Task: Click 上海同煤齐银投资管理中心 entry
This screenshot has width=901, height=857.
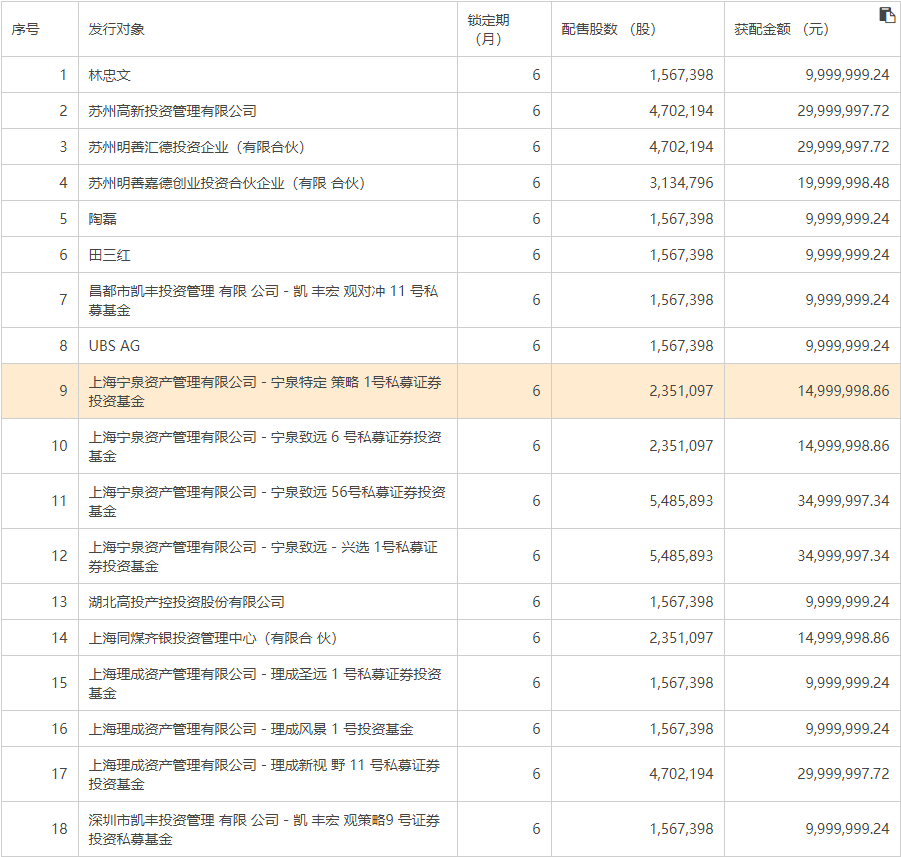Action: tap(212, 638)
